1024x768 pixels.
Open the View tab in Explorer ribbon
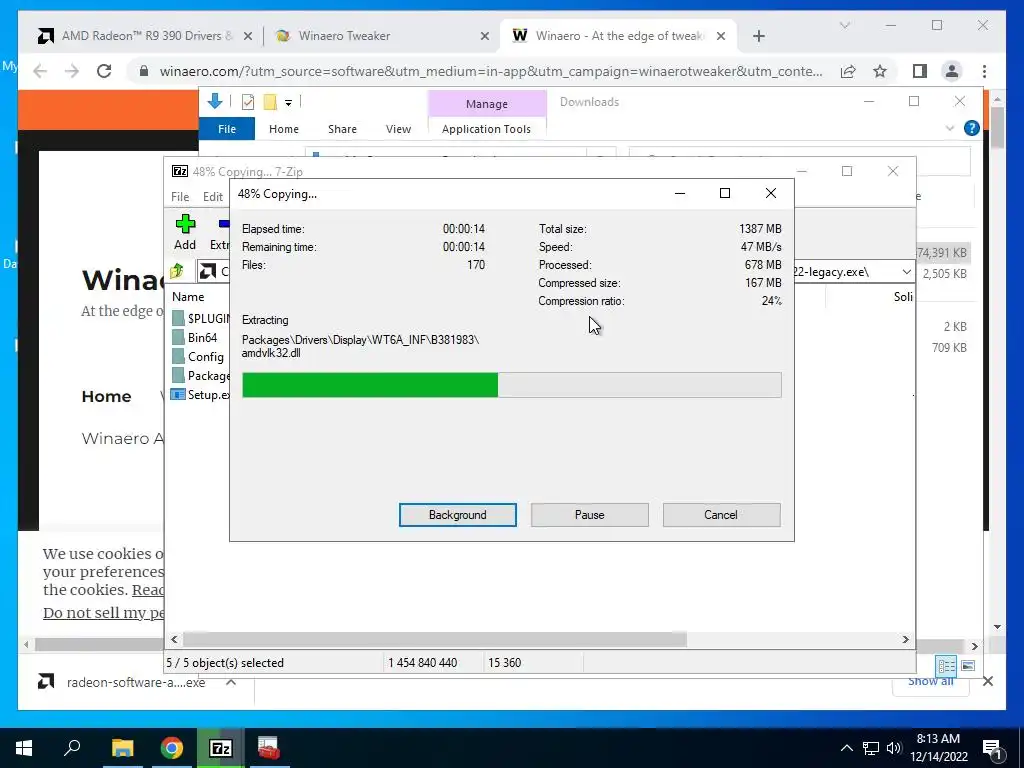point(398,129)
